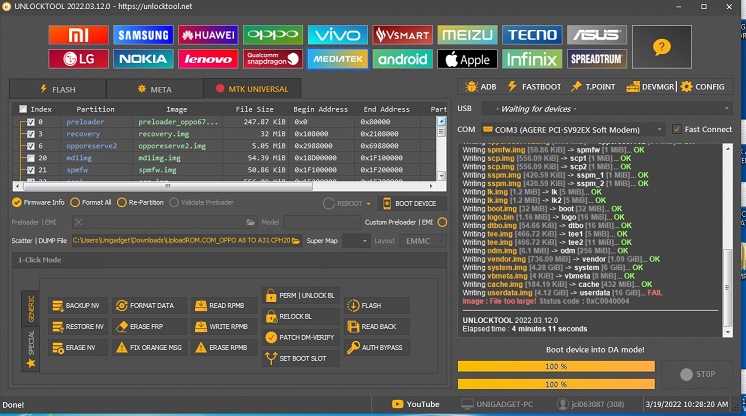Uncheck the recovery partition checkbox
The width and height of the screenshot is (746, 416).
click(x=30, y=134)
